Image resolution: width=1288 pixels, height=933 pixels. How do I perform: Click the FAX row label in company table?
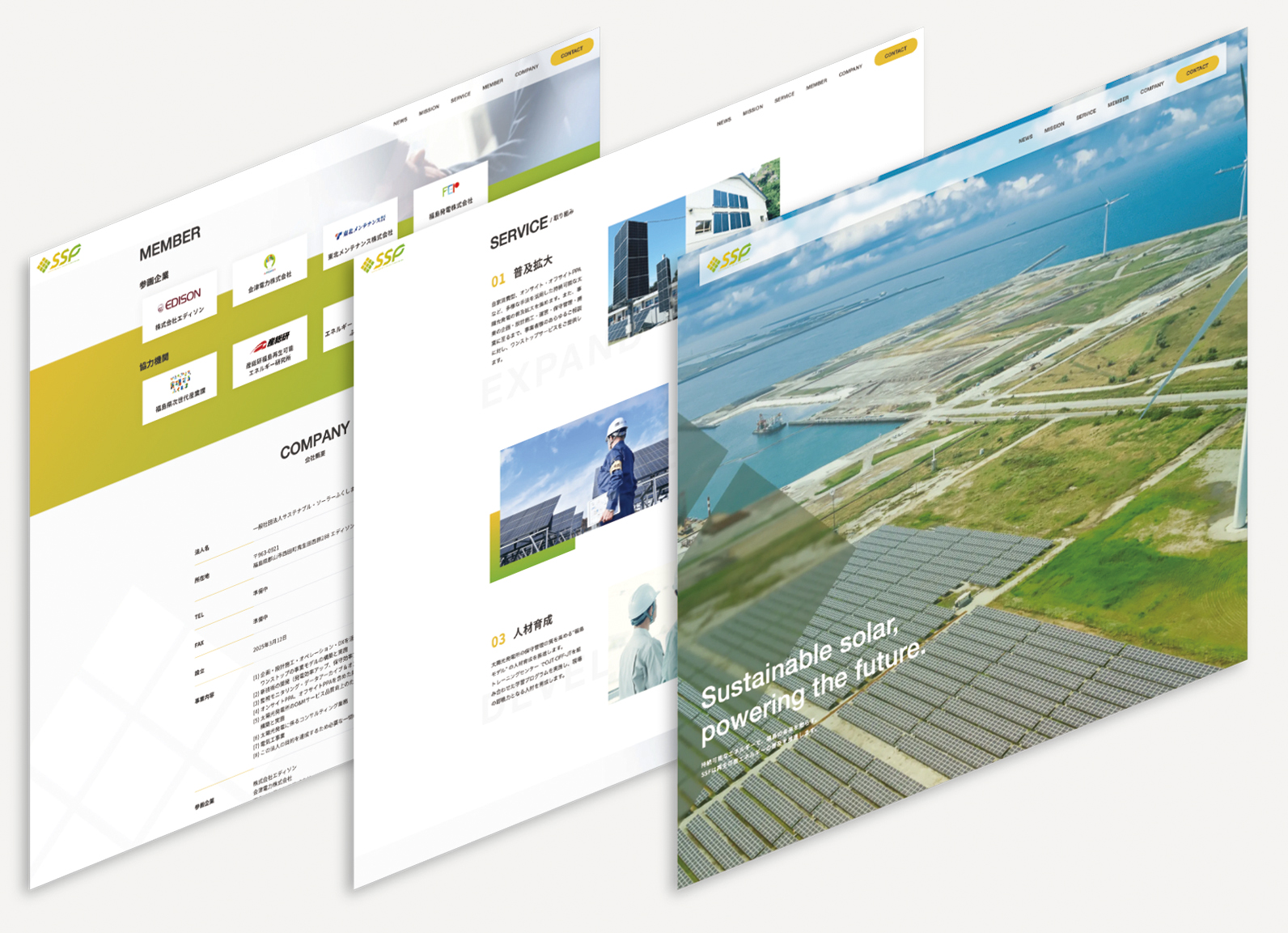[199, 644]
